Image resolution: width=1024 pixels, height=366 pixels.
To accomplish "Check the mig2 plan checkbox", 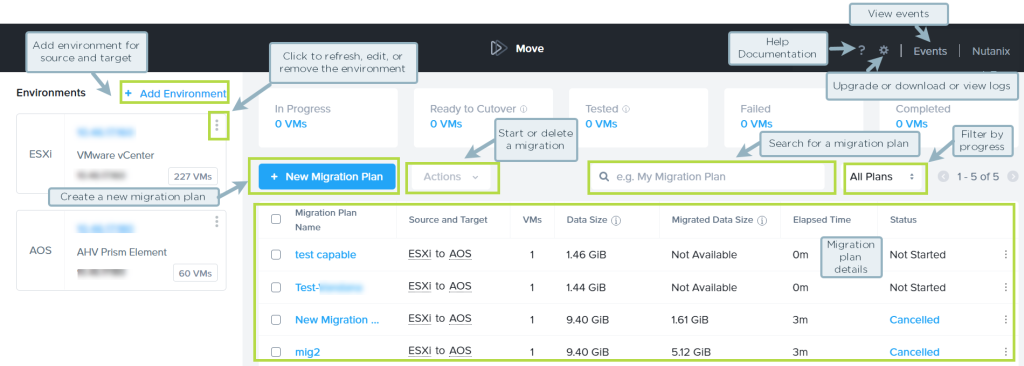I will [x=276, y=352].
